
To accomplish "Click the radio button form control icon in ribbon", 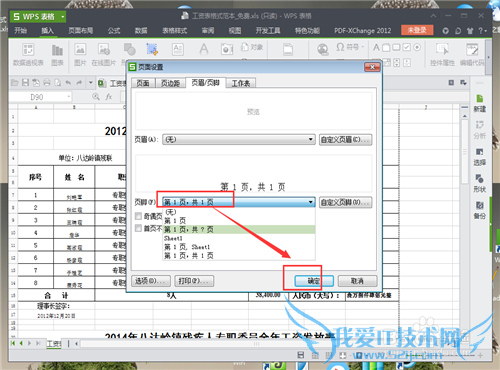I will (417, 47).
